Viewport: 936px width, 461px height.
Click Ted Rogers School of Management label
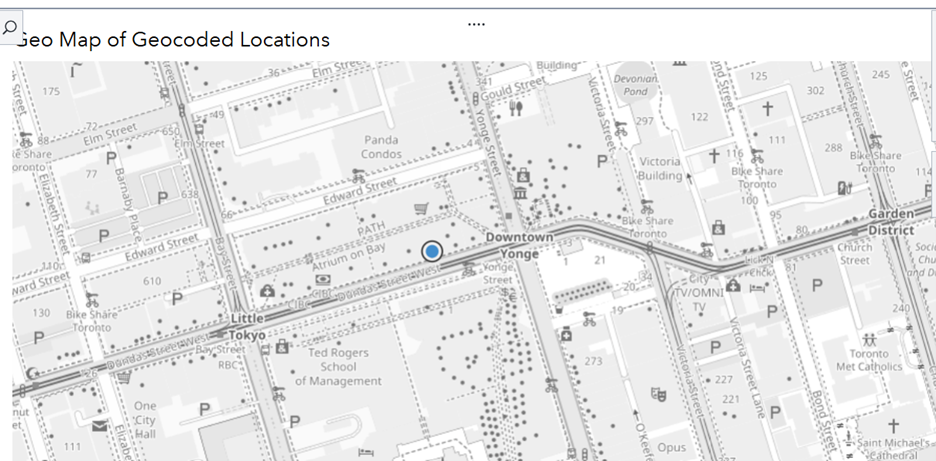point(338,366)
